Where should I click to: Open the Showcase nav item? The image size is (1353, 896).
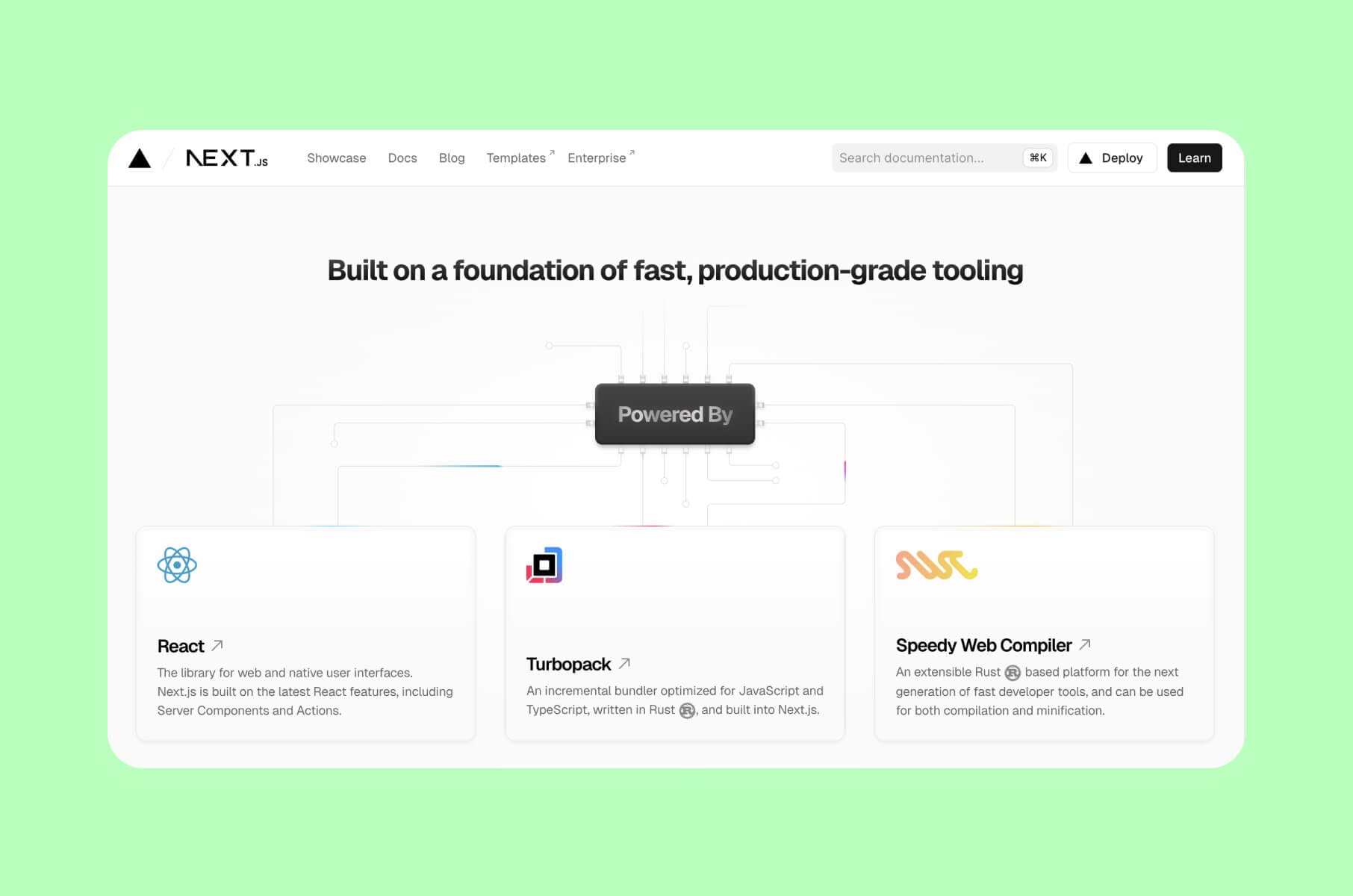pos(337,158)
